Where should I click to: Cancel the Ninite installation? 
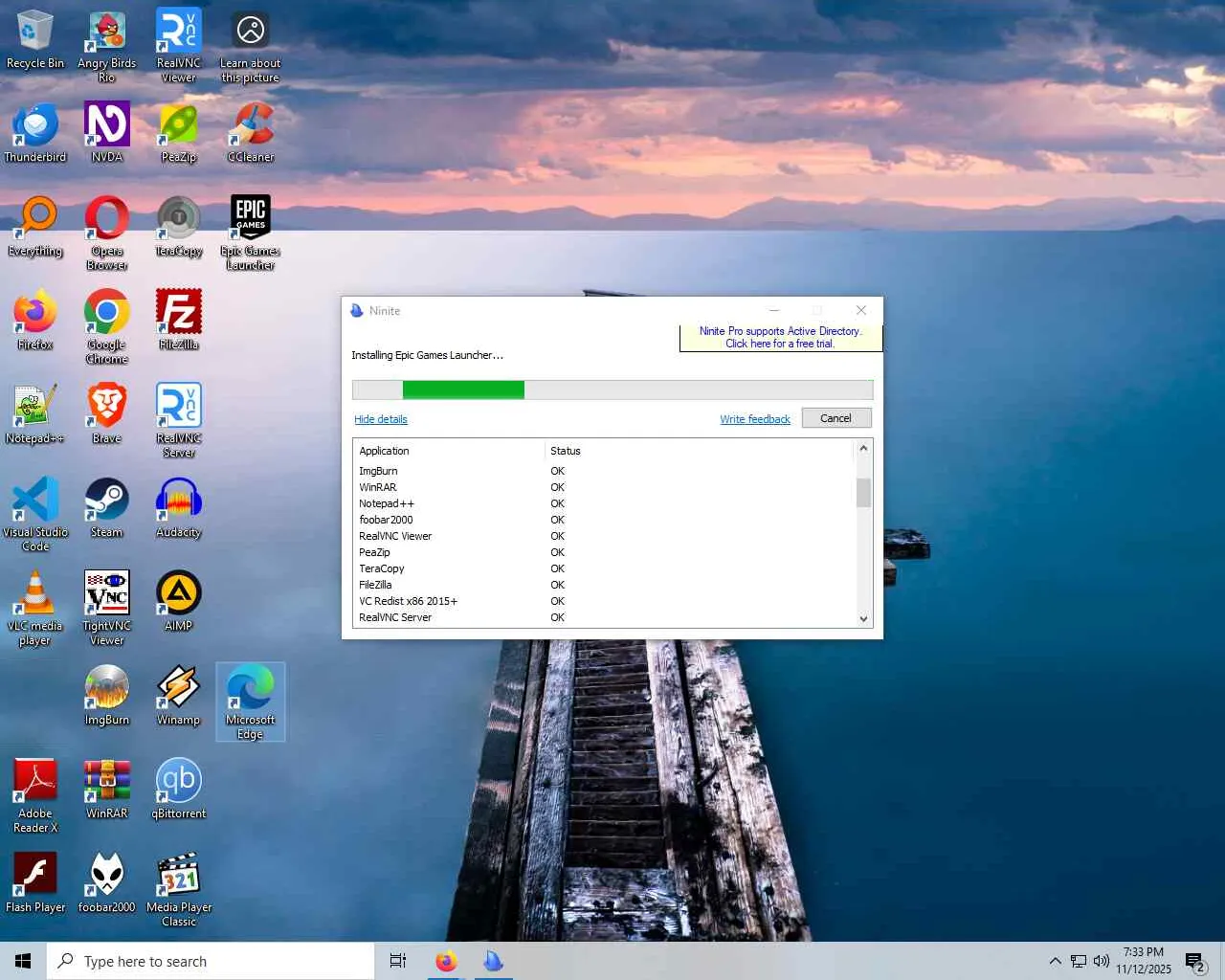coord(836,418)
